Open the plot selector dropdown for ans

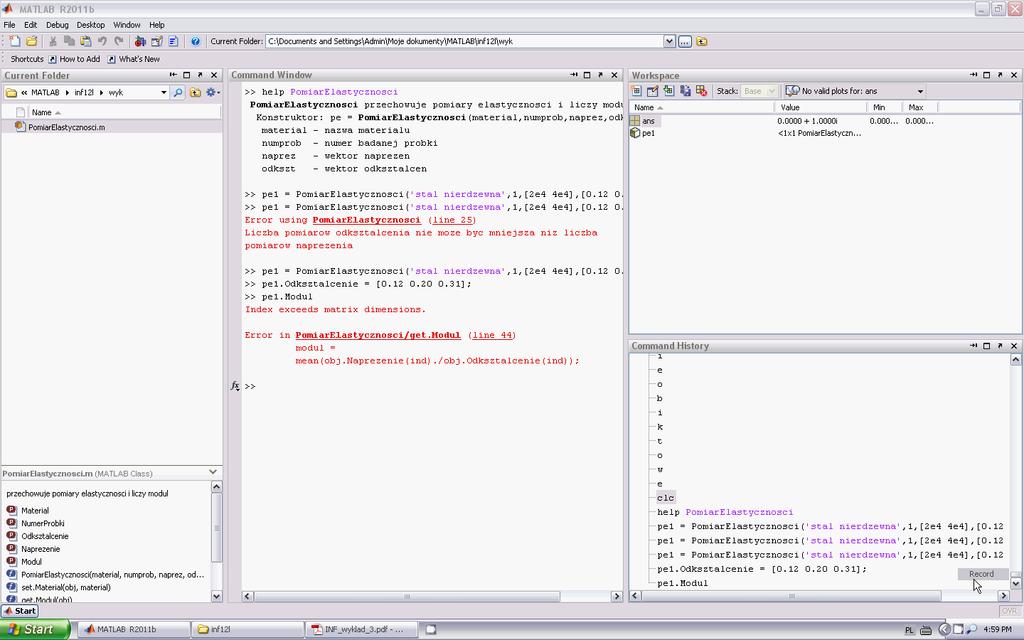pyautogui.click(x=920, y=91)
